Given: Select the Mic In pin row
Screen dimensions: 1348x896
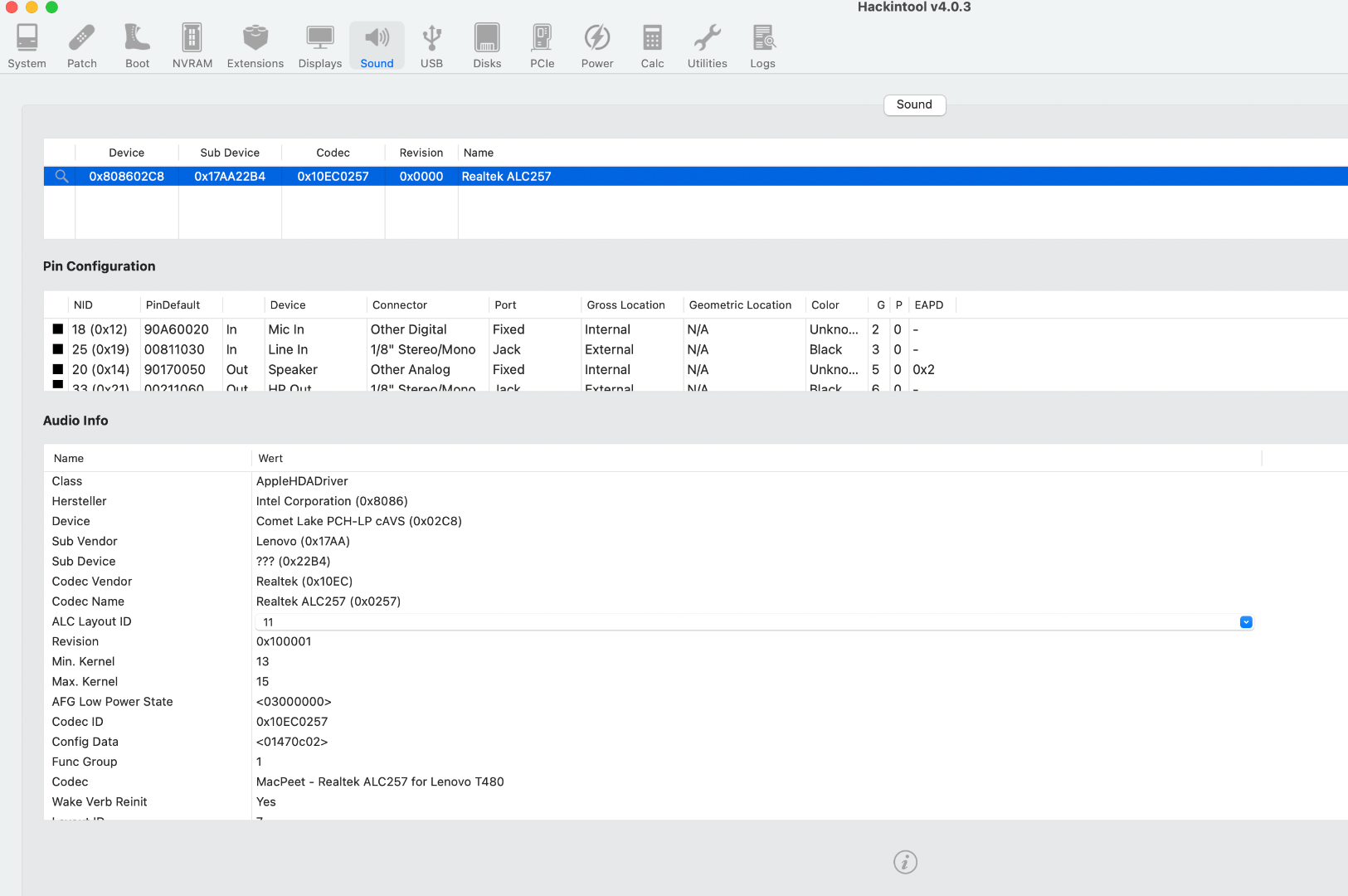Looking at the screenshot, I should coord(286,329).
